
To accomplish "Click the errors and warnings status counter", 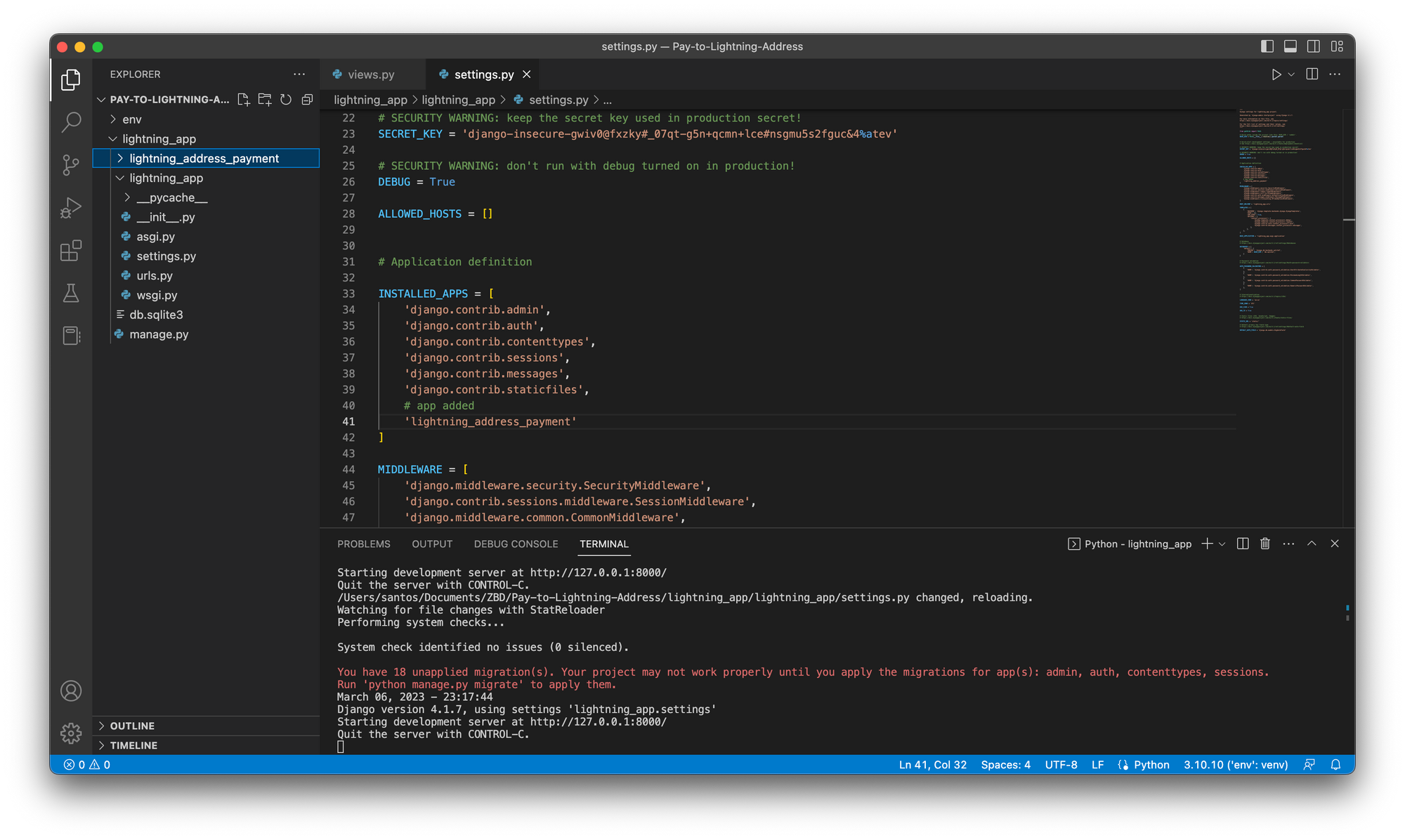I will point(87,765).
